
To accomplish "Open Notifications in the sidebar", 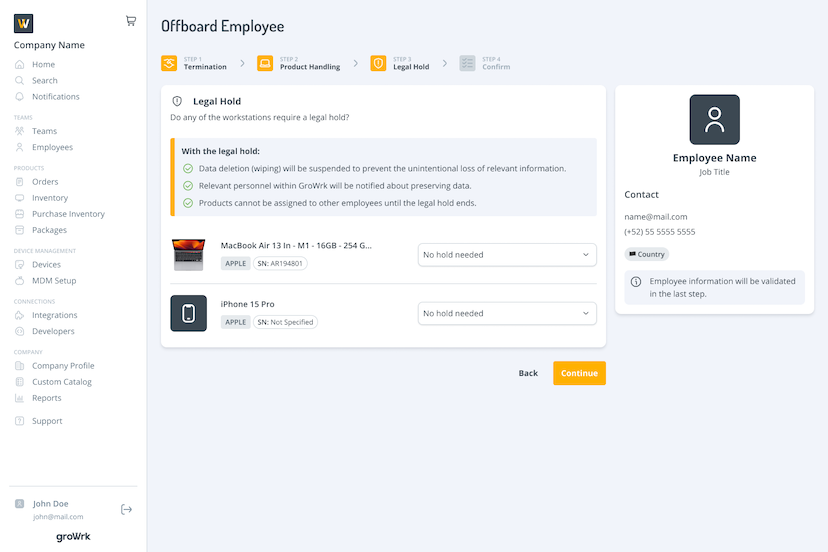I will click(55, 97).
